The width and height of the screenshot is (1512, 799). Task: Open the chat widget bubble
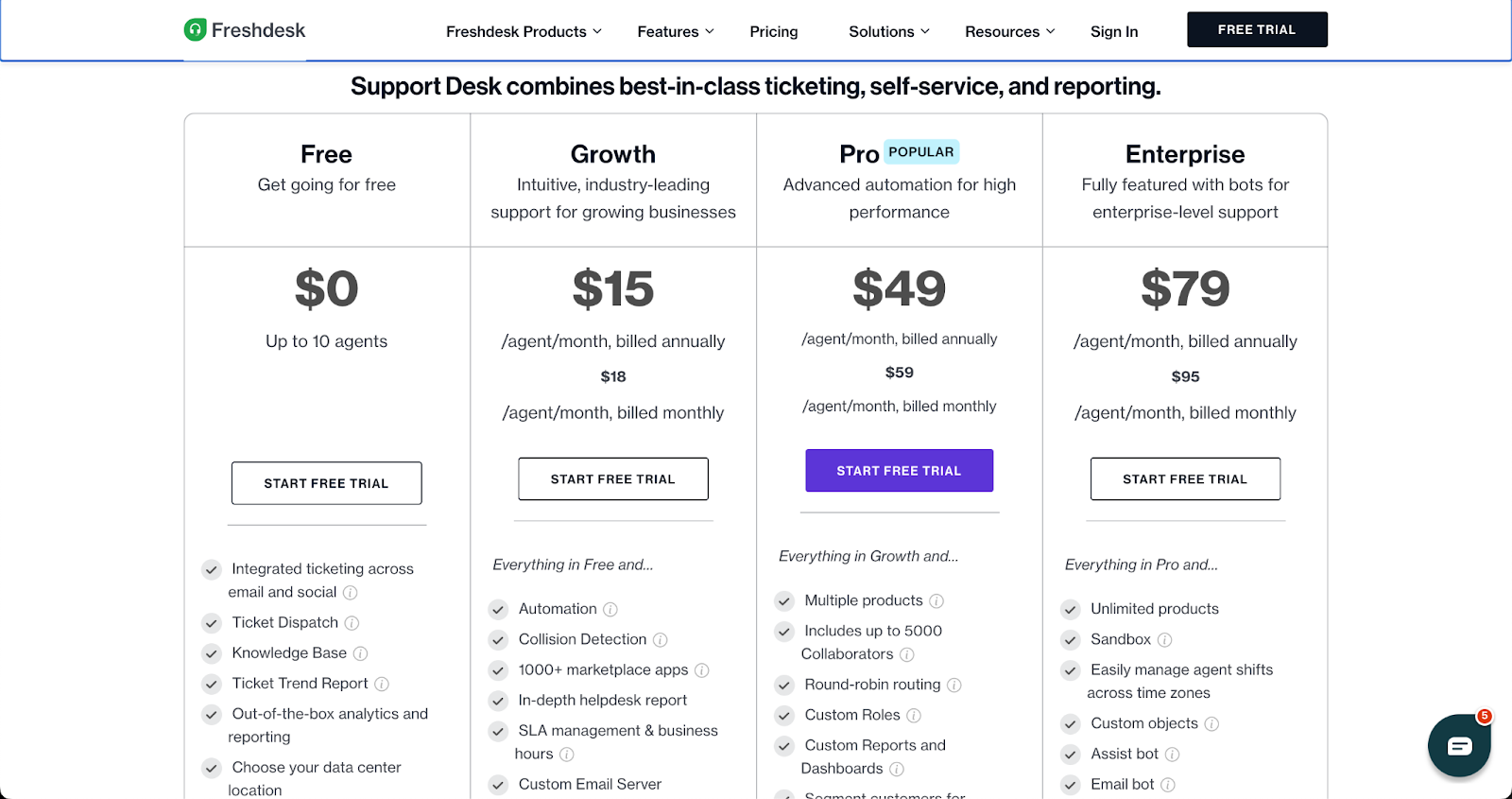pos(1458,746)
